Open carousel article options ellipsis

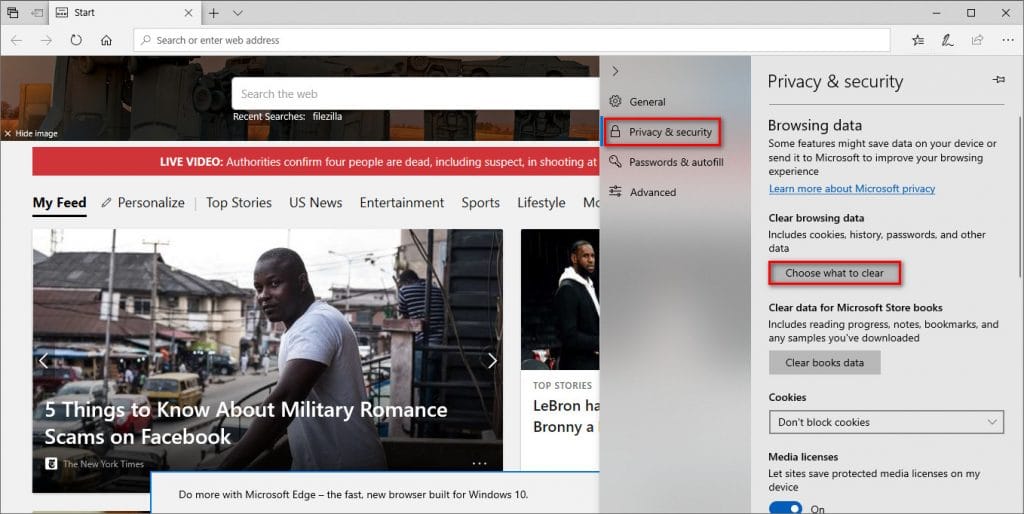[x=479, y=463]
